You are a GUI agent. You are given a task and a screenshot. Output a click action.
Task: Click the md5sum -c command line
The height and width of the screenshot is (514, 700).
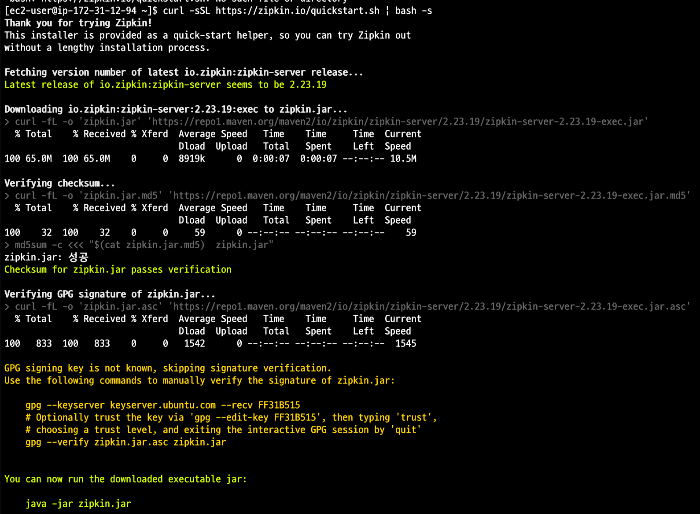[x=139, y=245]
